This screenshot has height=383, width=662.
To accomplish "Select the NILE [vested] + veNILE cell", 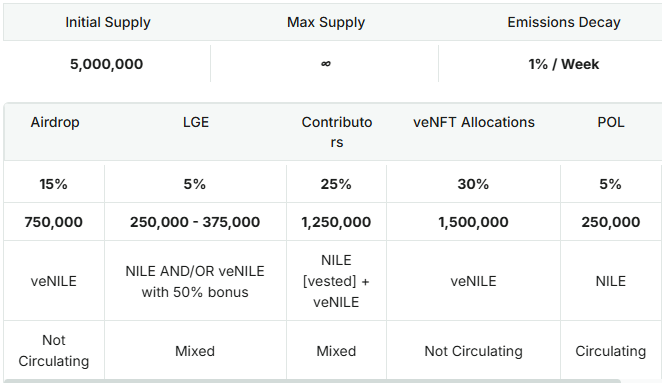I will [336, 281].
